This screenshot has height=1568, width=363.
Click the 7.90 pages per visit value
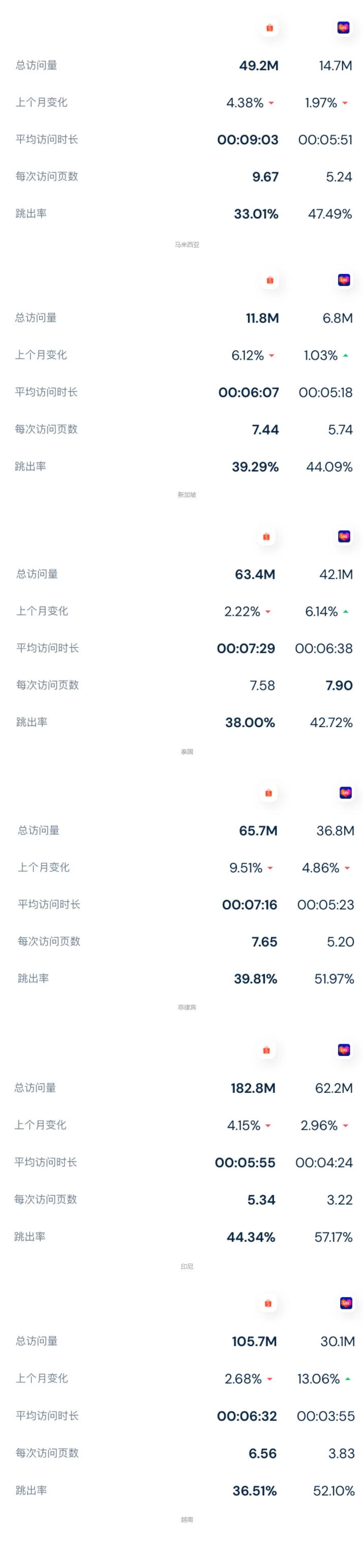[339, 686]
